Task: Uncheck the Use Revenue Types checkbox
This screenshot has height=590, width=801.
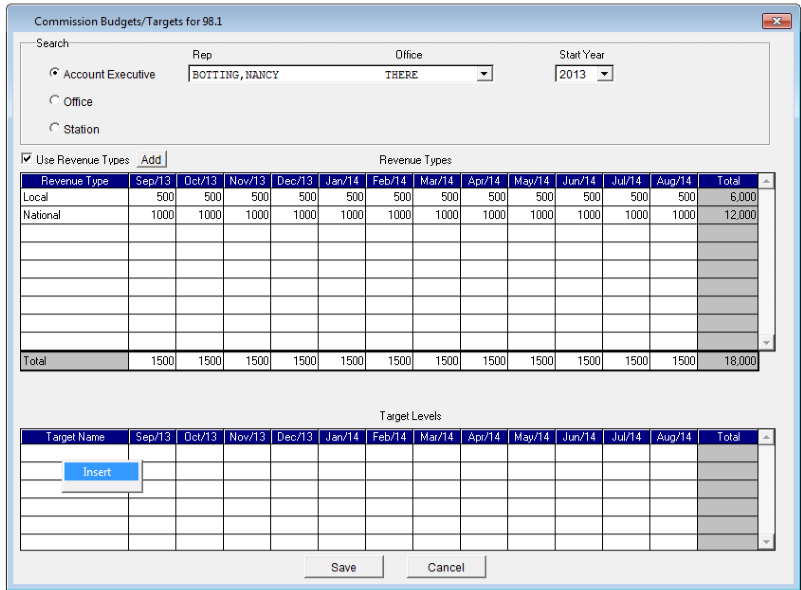Action: click(27, 160)
